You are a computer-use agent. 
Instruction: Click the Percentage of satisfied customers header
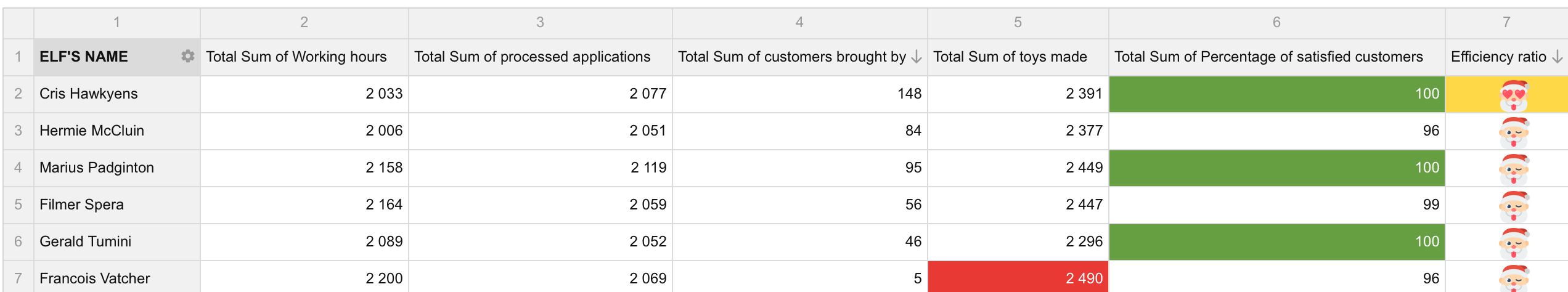[x=1269, y=57]
